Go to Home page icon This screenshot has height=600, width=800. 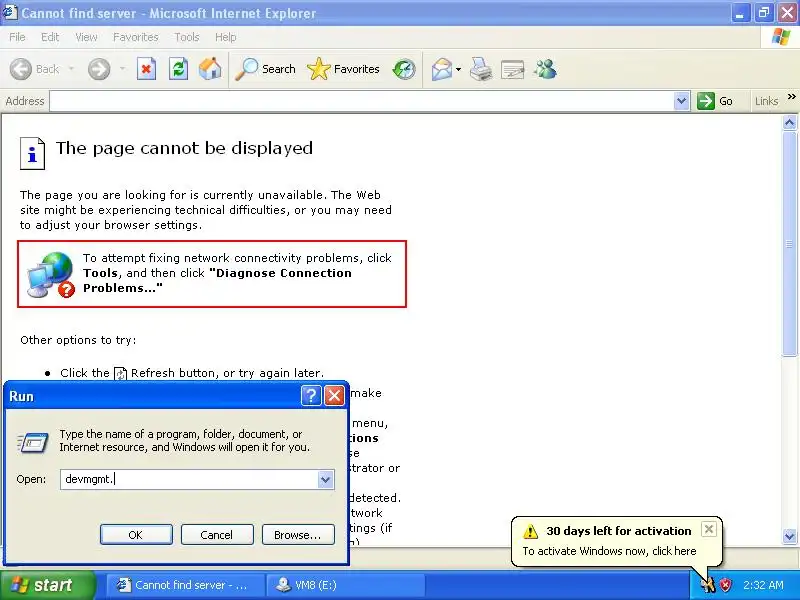[x=210, y=69]
